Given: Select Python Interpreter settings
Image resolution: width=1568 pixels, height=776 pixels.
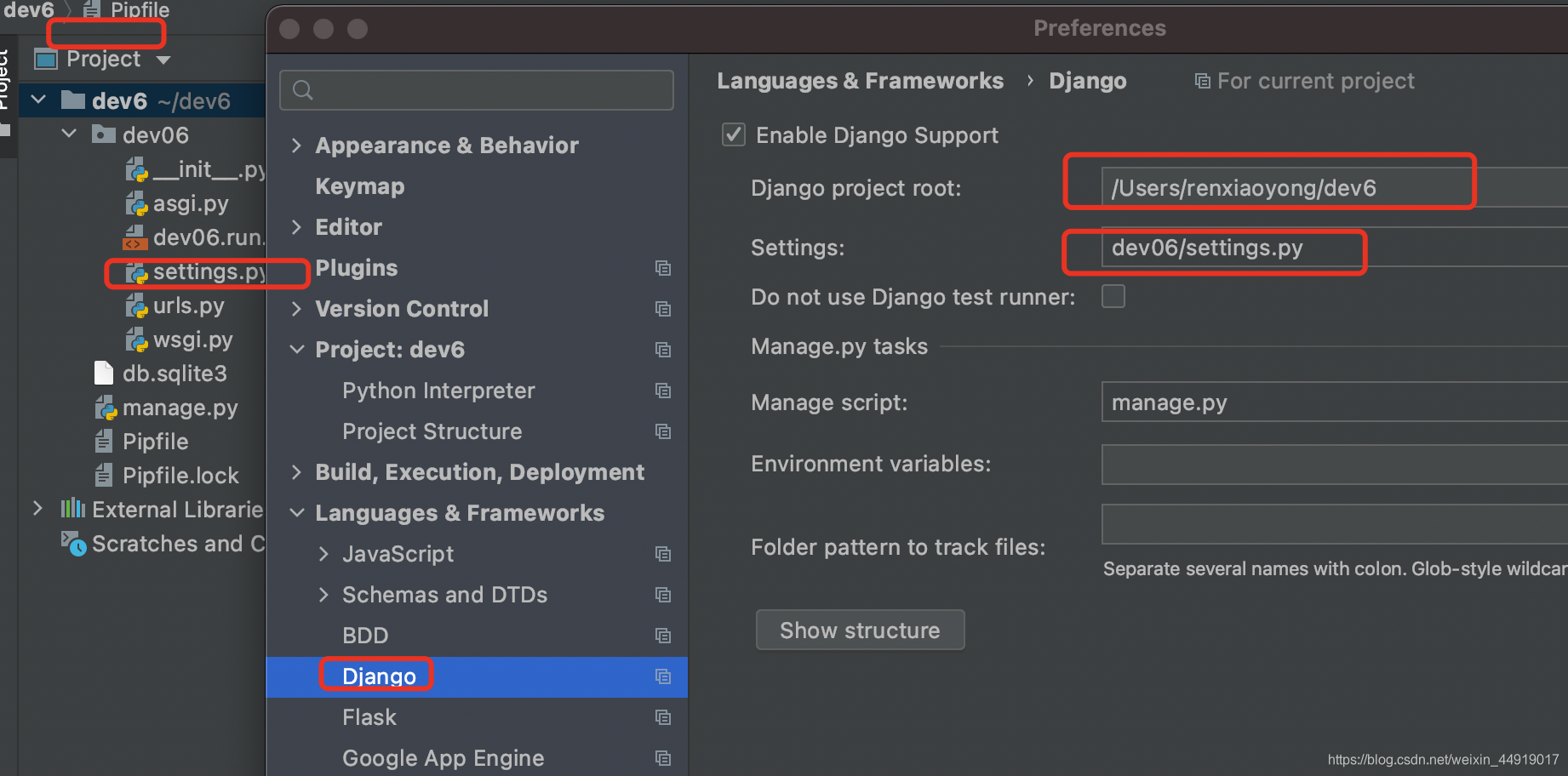Looking at the screenshot, I should click(438, 391).
